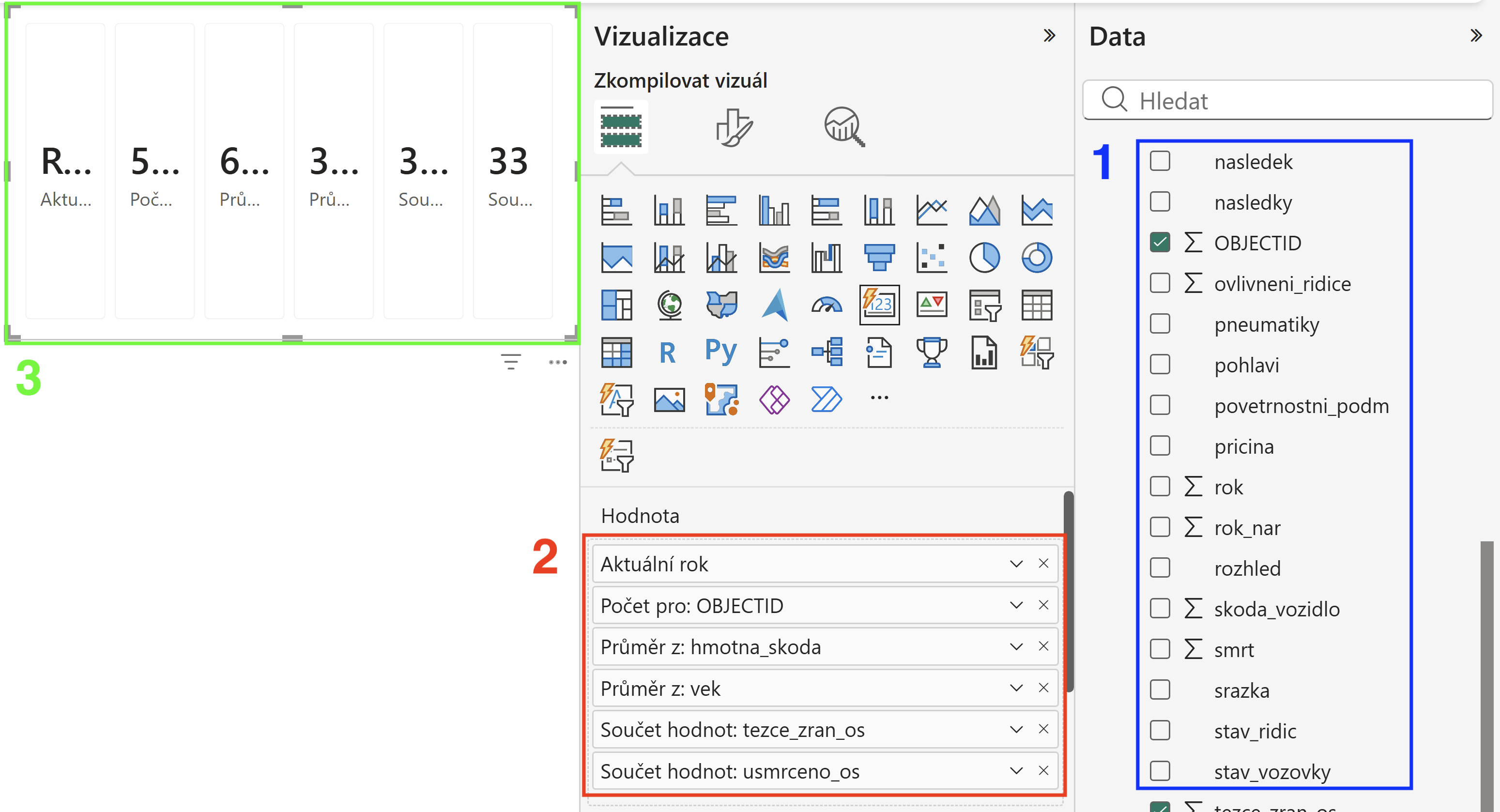Expand options for Průměr z: hmotna_skoda
This screenshot has width=1500, height=812.
(x=1016, y=646)
